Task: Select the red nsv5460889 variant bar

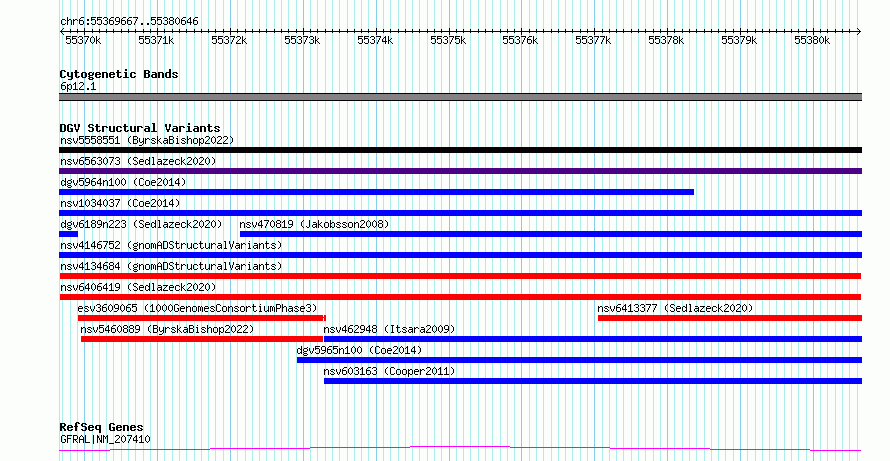Action: click(x=202, y=339)
